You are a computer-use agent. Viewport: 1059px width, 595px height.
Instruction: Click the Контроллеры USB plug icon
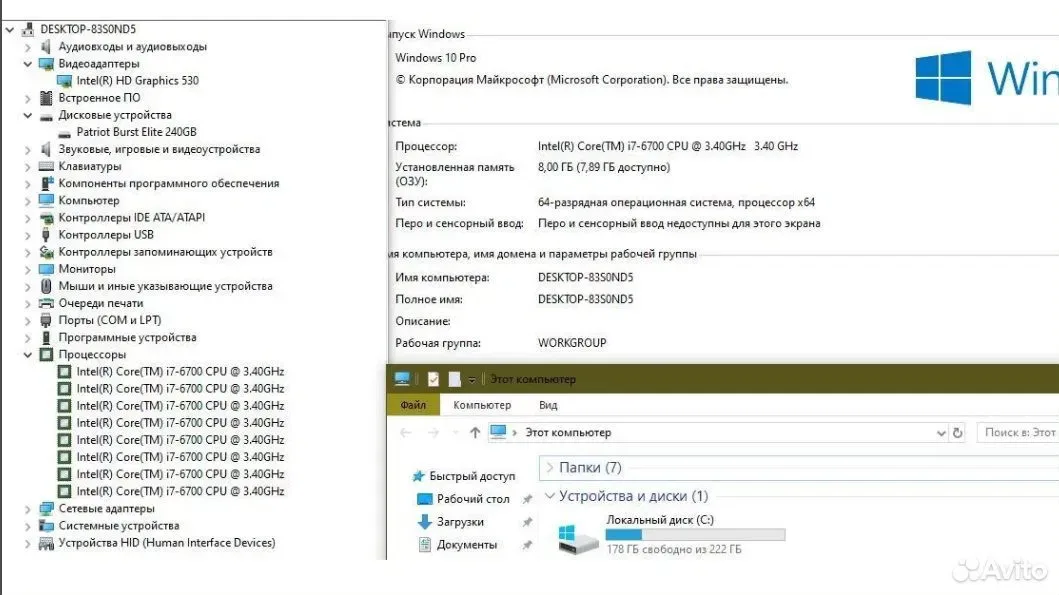coord(46,235)
